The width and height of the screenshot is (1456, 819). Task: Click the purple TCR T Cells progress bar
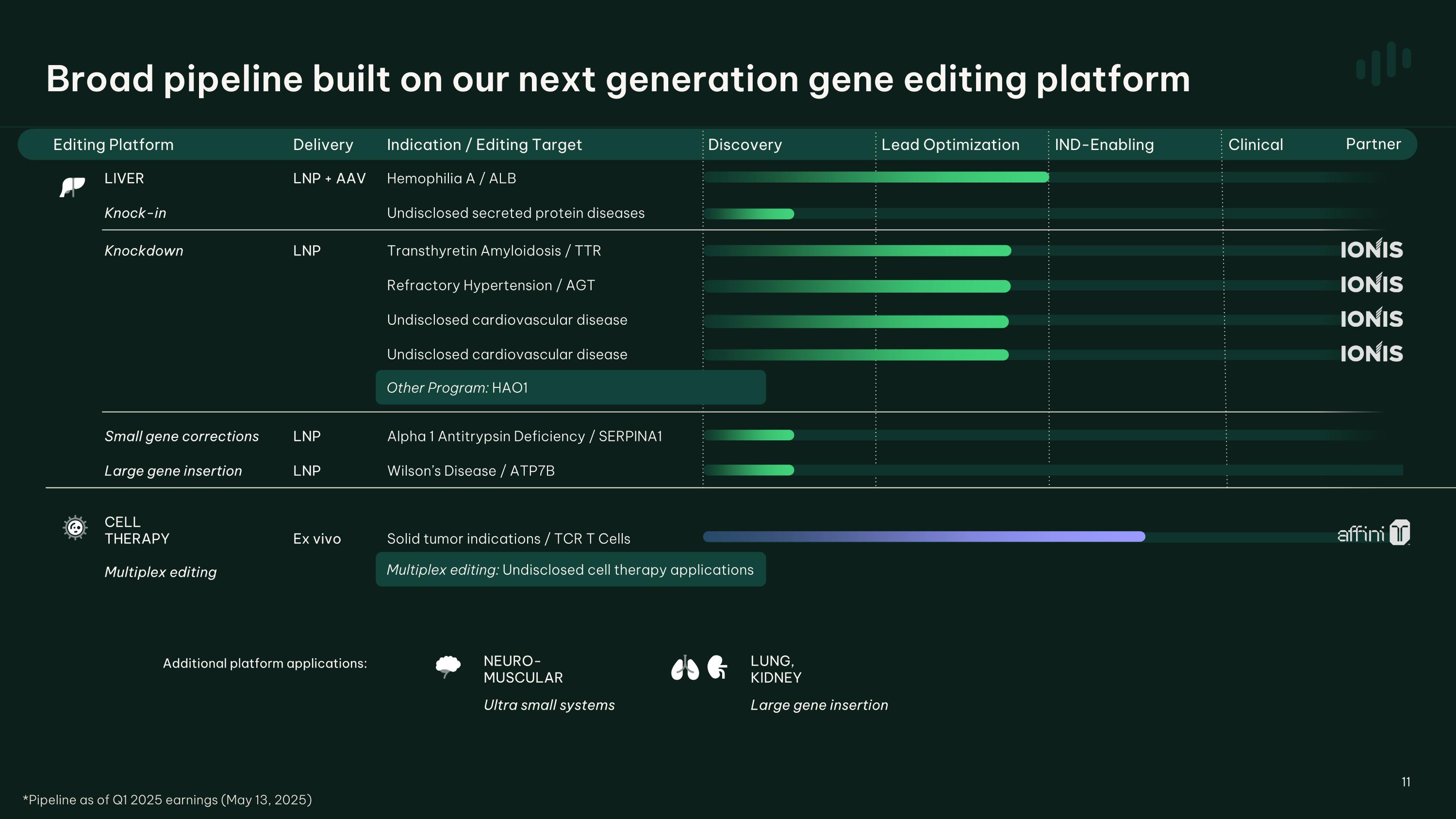pos(924,536)
